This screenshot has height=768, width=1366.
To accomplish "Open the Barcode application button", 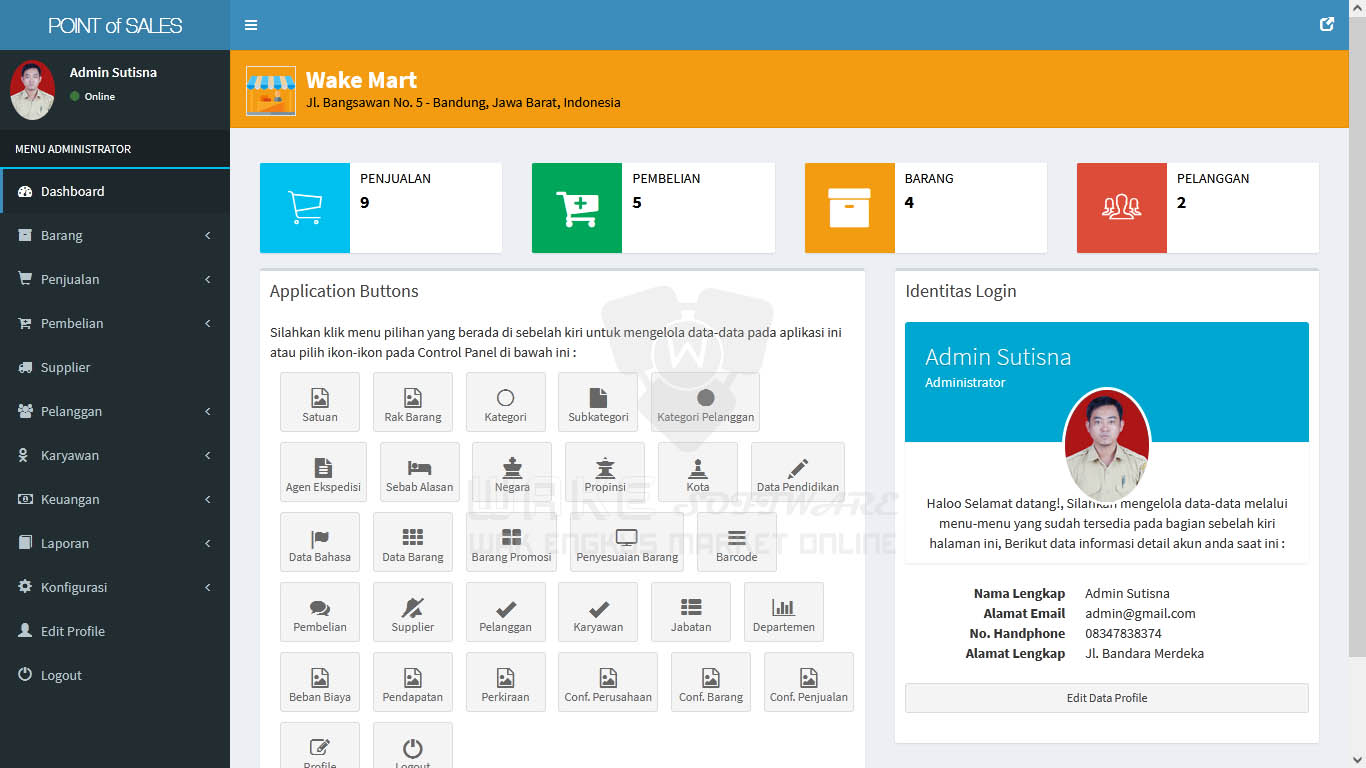I will [737, 542].
